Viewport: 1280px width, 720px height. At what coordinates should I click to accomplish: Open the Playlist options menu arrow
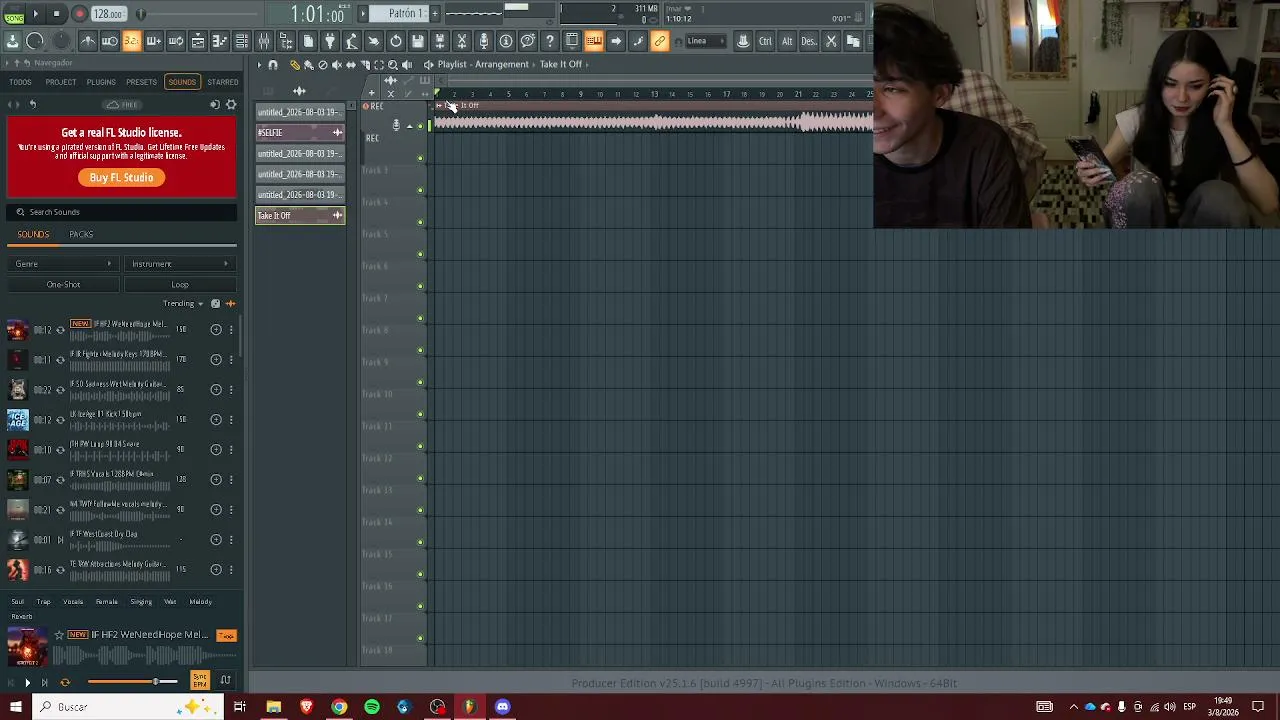pyautogui.click(x=259, y=65)
